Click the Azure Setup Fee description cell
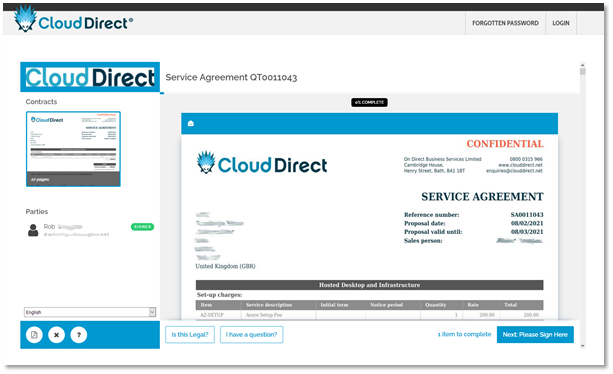This screenshot has height=374, width=613. [264, 315]
